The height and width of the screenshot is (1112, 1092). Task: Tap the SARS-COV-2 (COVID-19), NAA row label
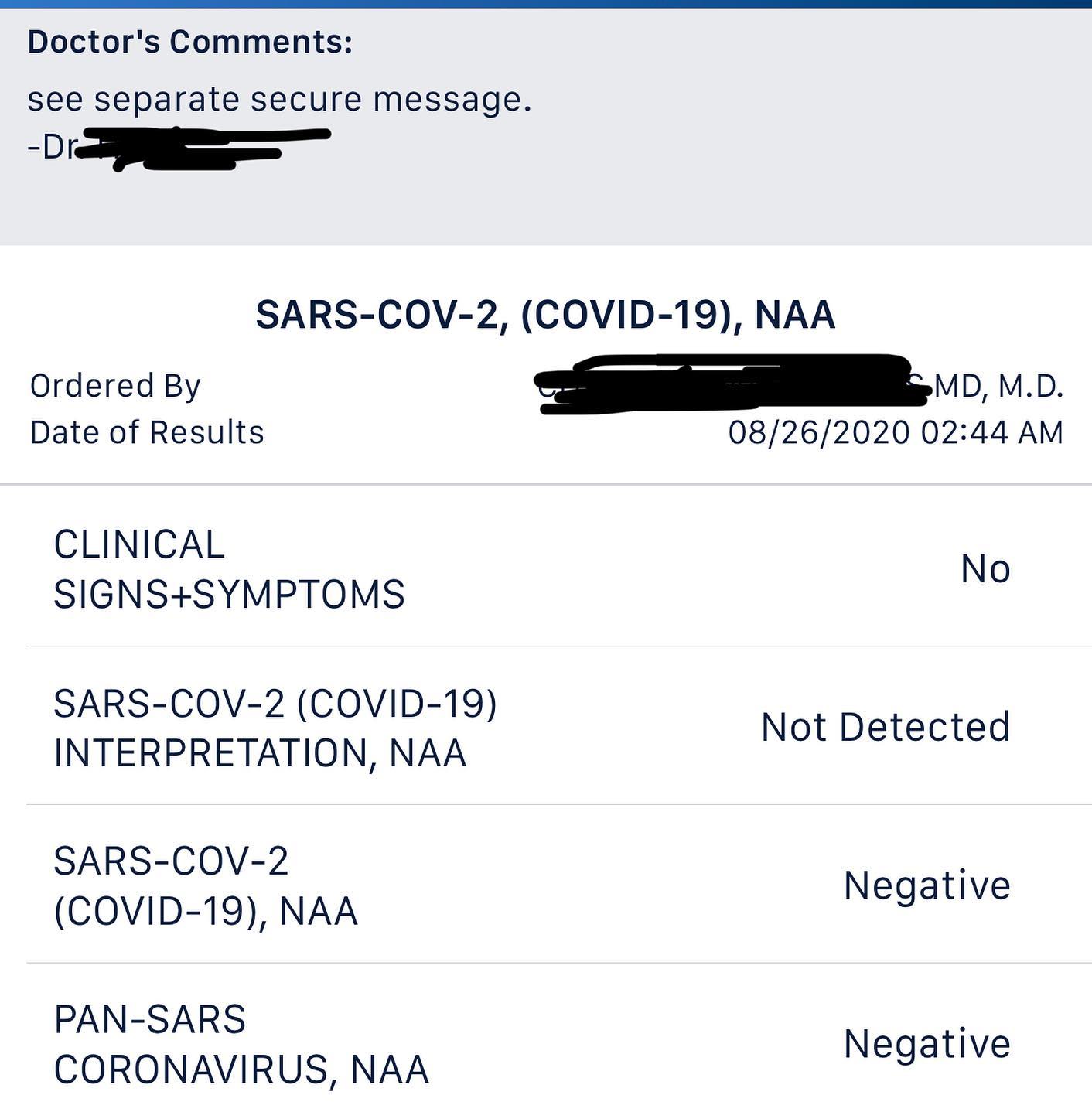point(206,885)
